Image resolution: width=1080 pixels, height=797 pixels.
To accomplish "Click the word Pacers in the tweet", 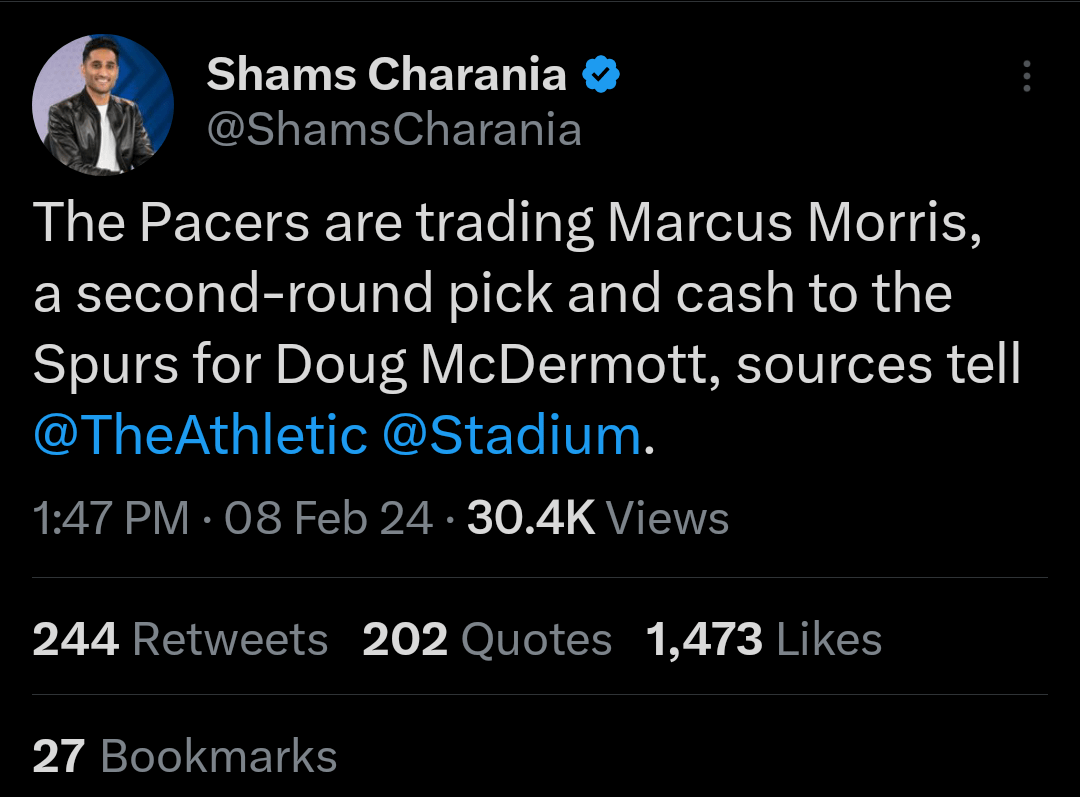I will [225, 223].
